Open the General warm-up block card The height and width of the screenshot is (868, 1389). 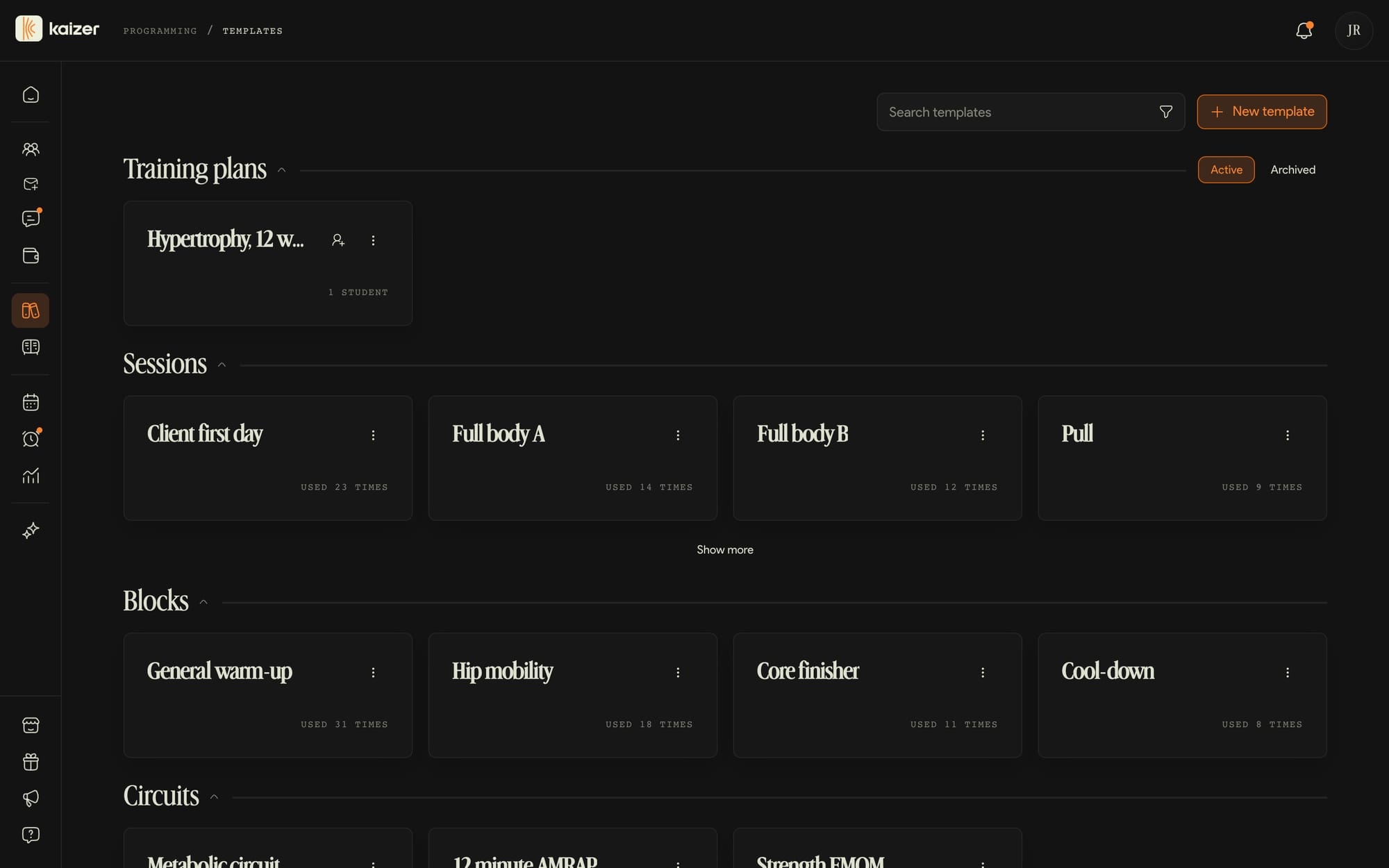[x=268, y=695]
